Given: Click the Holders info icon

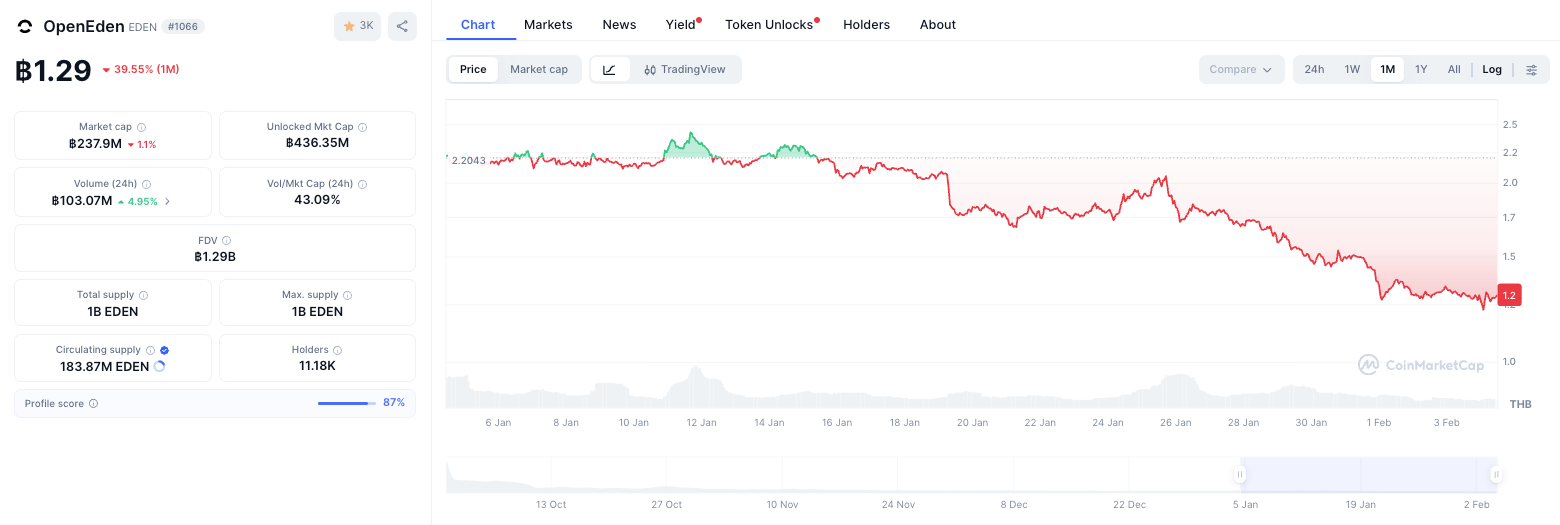Looking at the screenshot, I should pyautogui.click(x=337, y=350).
